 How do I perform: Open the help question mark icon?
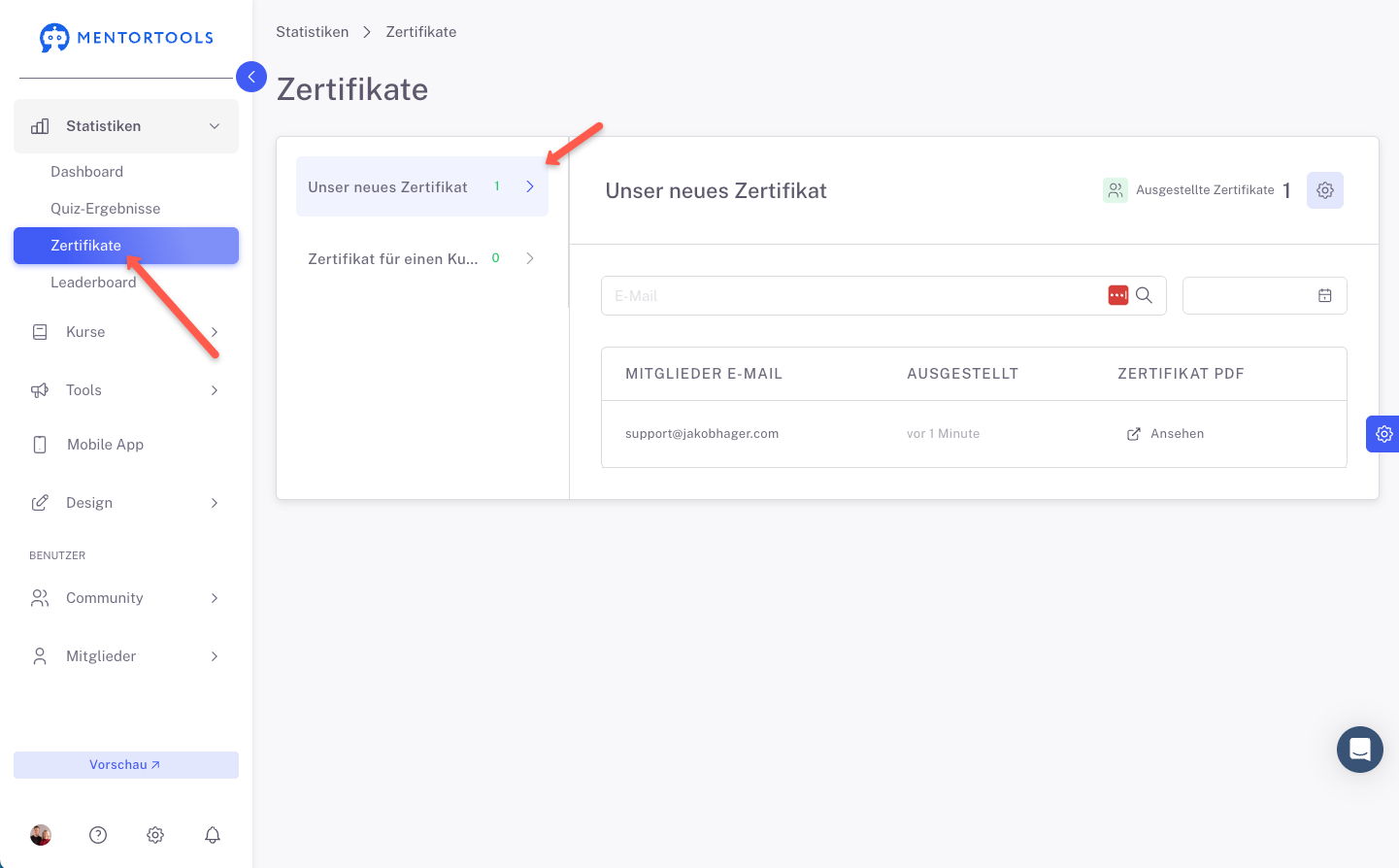98,835
